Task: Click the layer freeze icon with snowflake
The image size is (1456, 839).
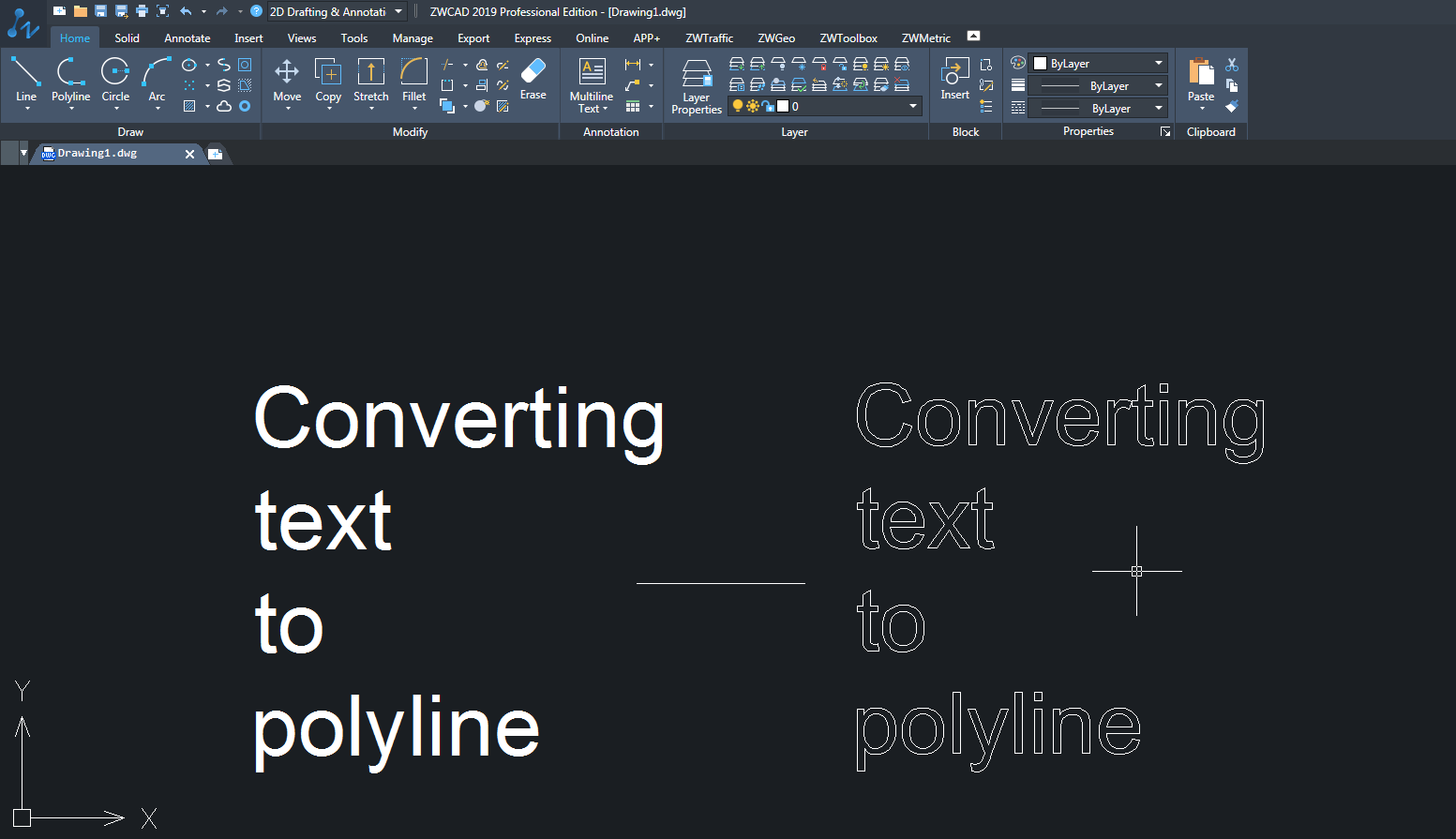Action: [799, 64]
